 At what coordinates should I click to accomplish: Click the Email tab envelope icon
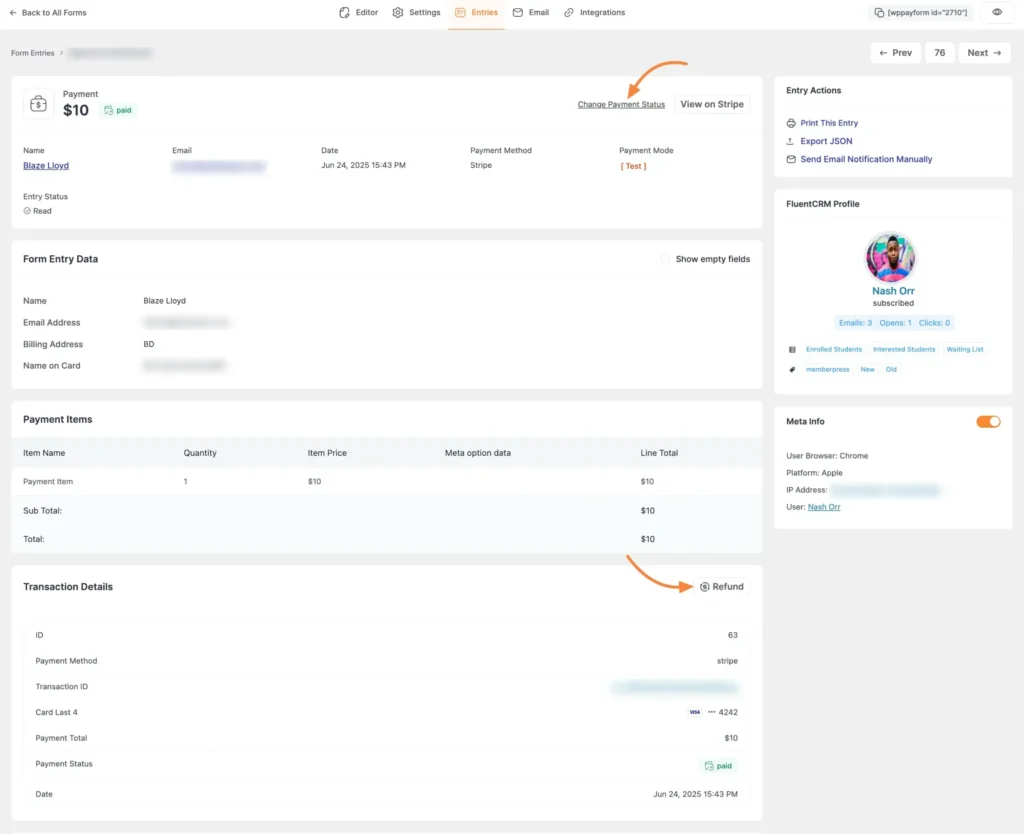click(x=517, y=12)
